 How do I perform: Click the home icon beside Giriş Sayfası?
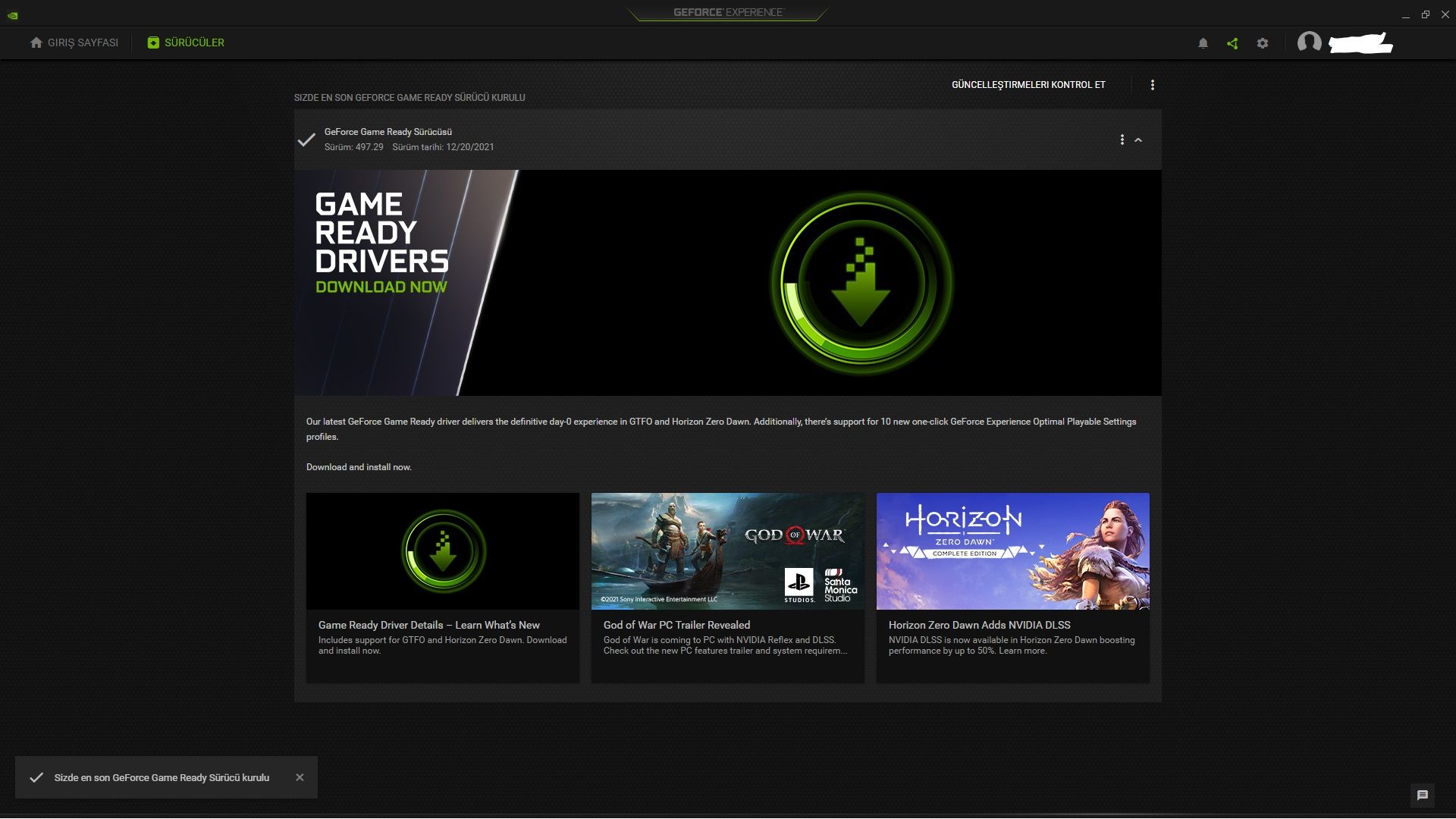[x=36, y=42]
